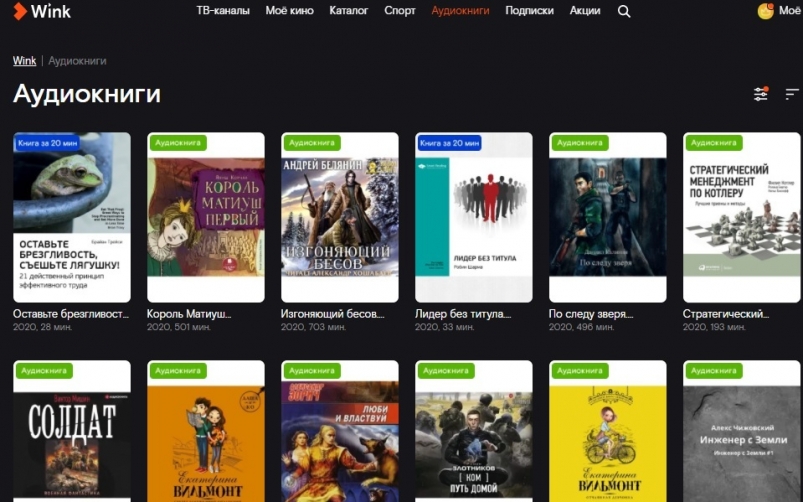
Task: Click the text 2020, 496 мин.
Action: [581, 327]
